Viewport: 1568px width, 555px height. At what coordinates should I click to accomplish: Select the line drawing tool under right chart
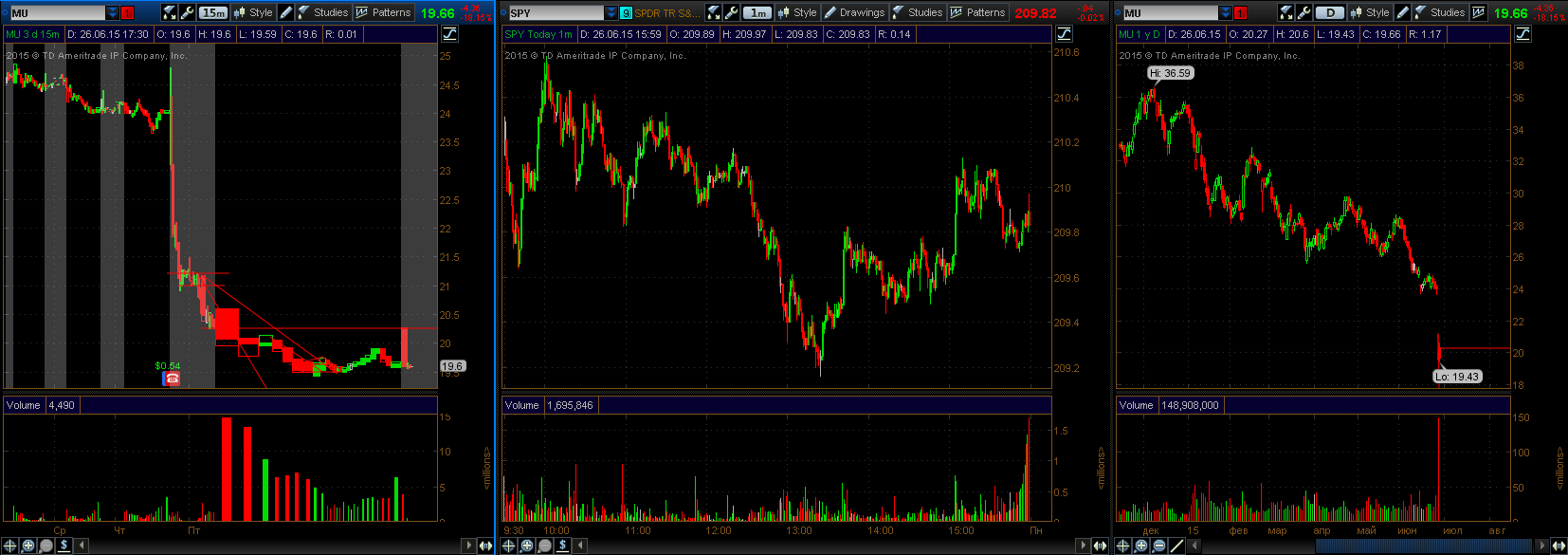tap(1176, 546)
